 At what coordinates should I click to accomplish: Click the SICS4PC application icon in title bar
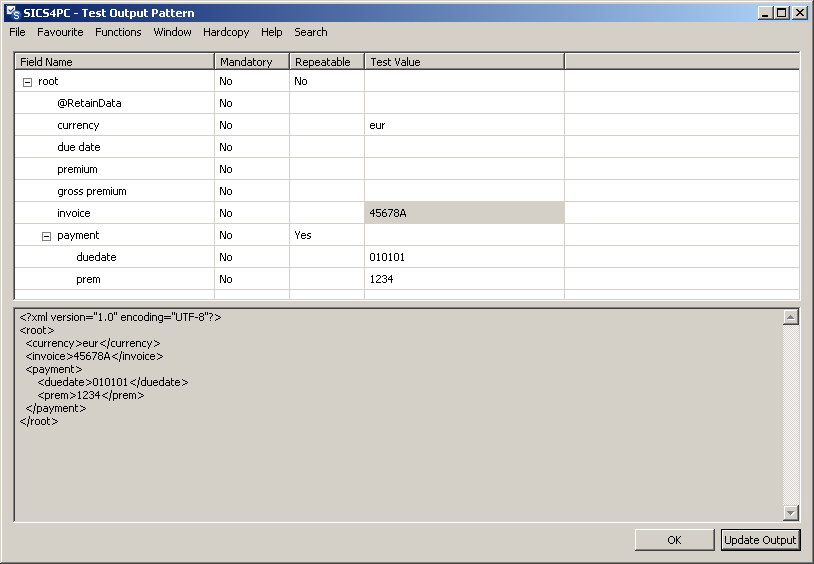[x=13, y=13]
